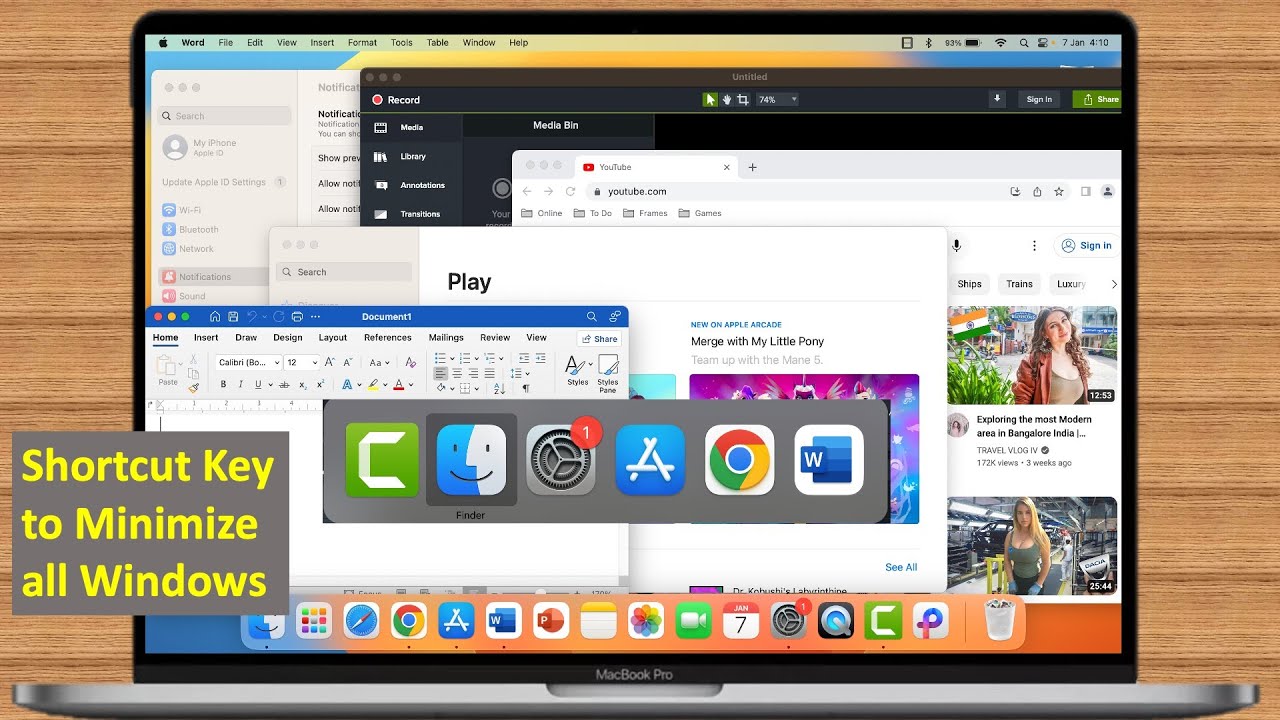Clear all formatting in Word ribbon
Screen dimensions: 1280x720
(411, 362)
